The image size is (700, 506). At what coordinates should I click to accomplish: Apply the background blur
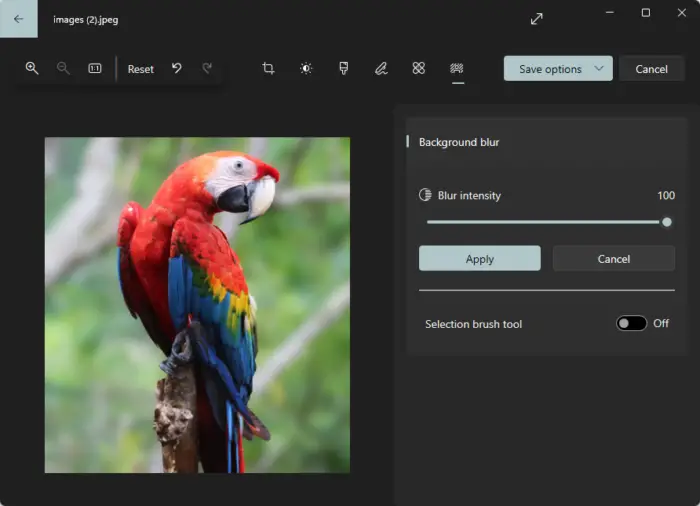point(479,258)
